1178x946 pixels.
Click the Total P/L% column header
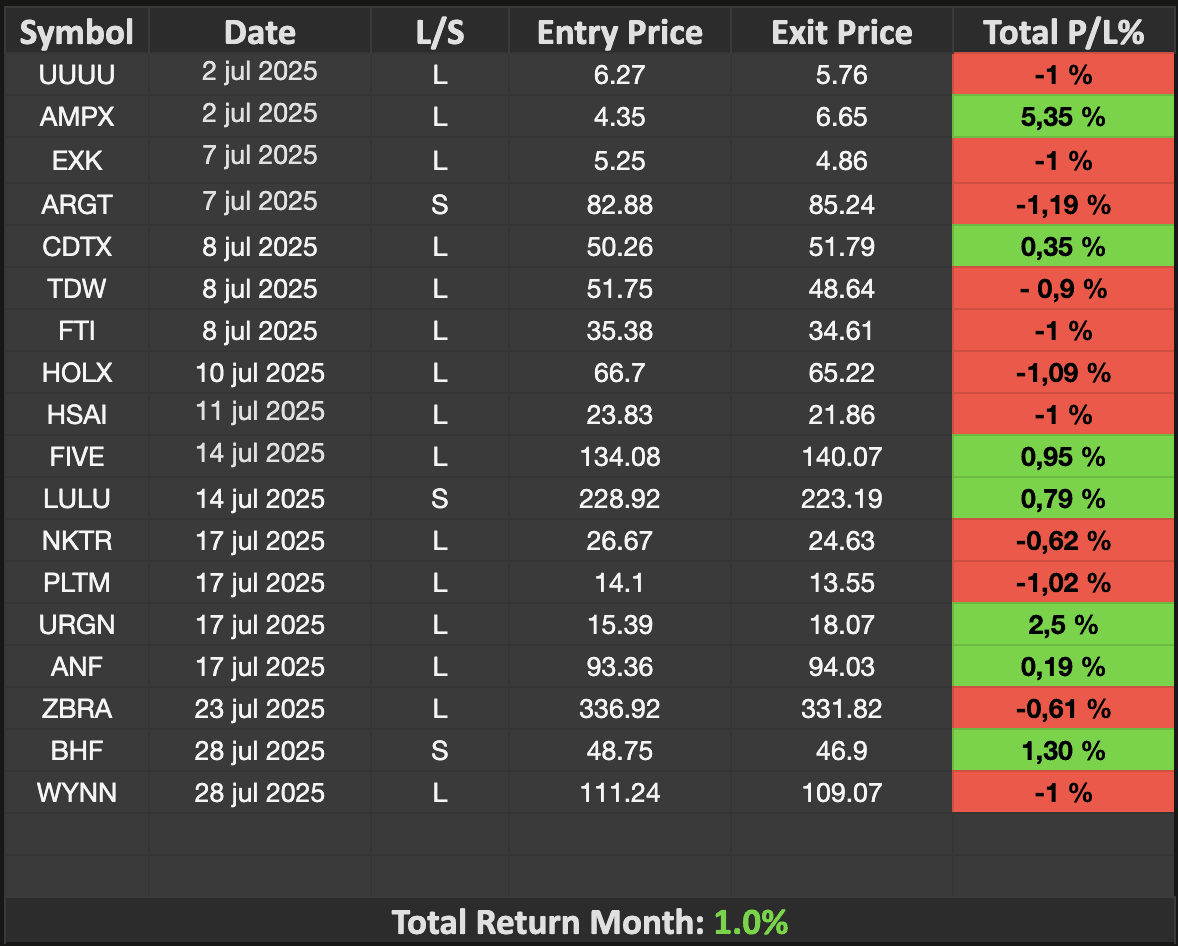point(1063,32)
